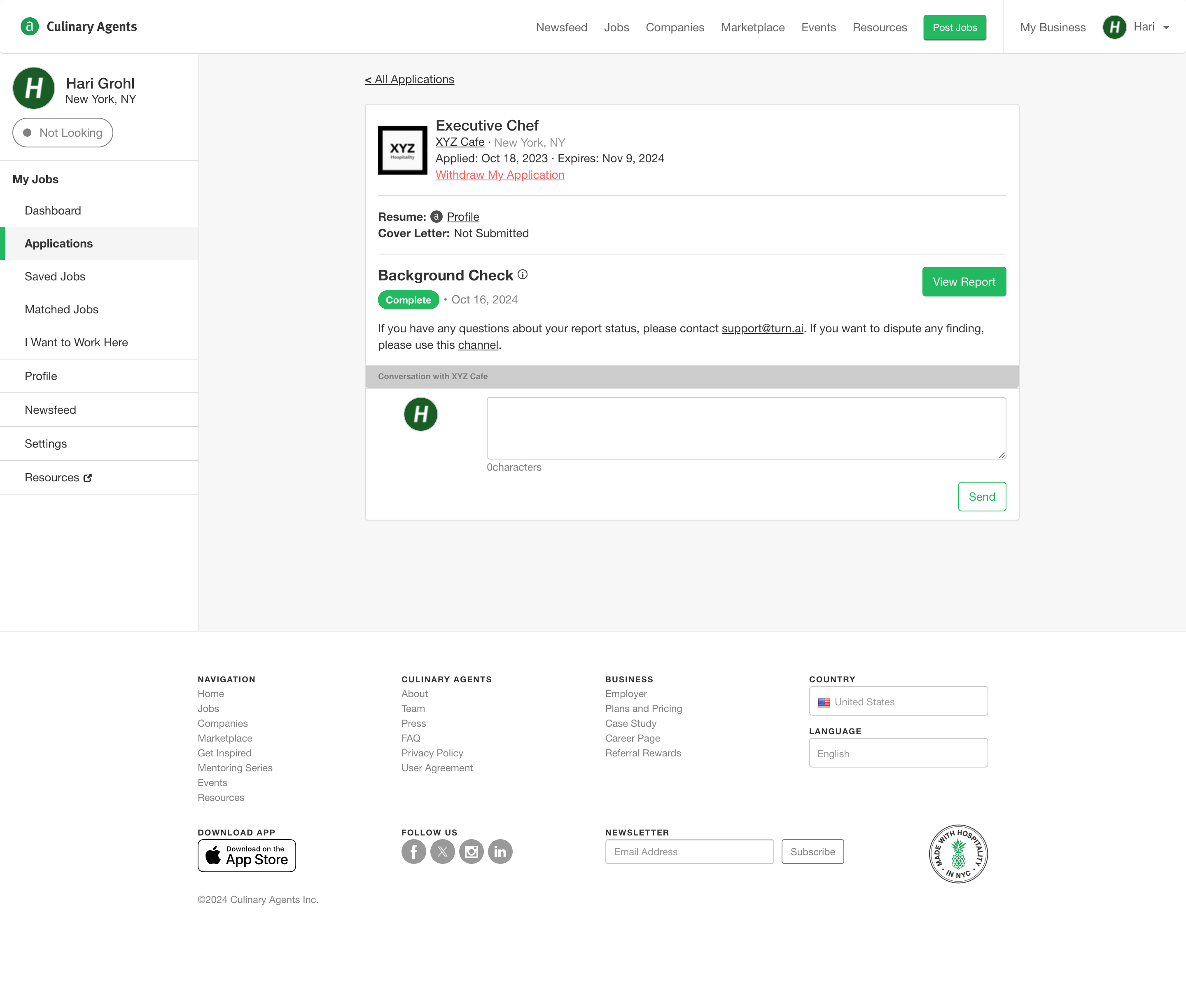Open the English language selector
1186x1008 pixels.
(x=898, y=753)
